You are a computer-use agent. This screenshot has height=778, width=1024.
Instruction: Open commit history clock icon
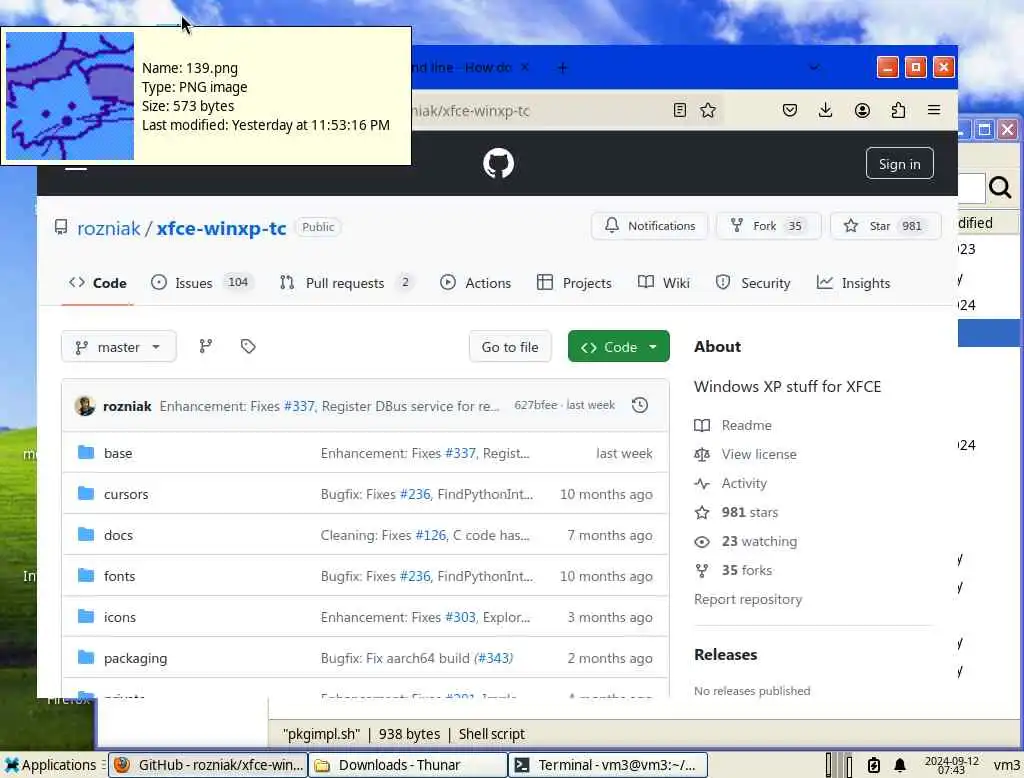[x=640, y=405]
